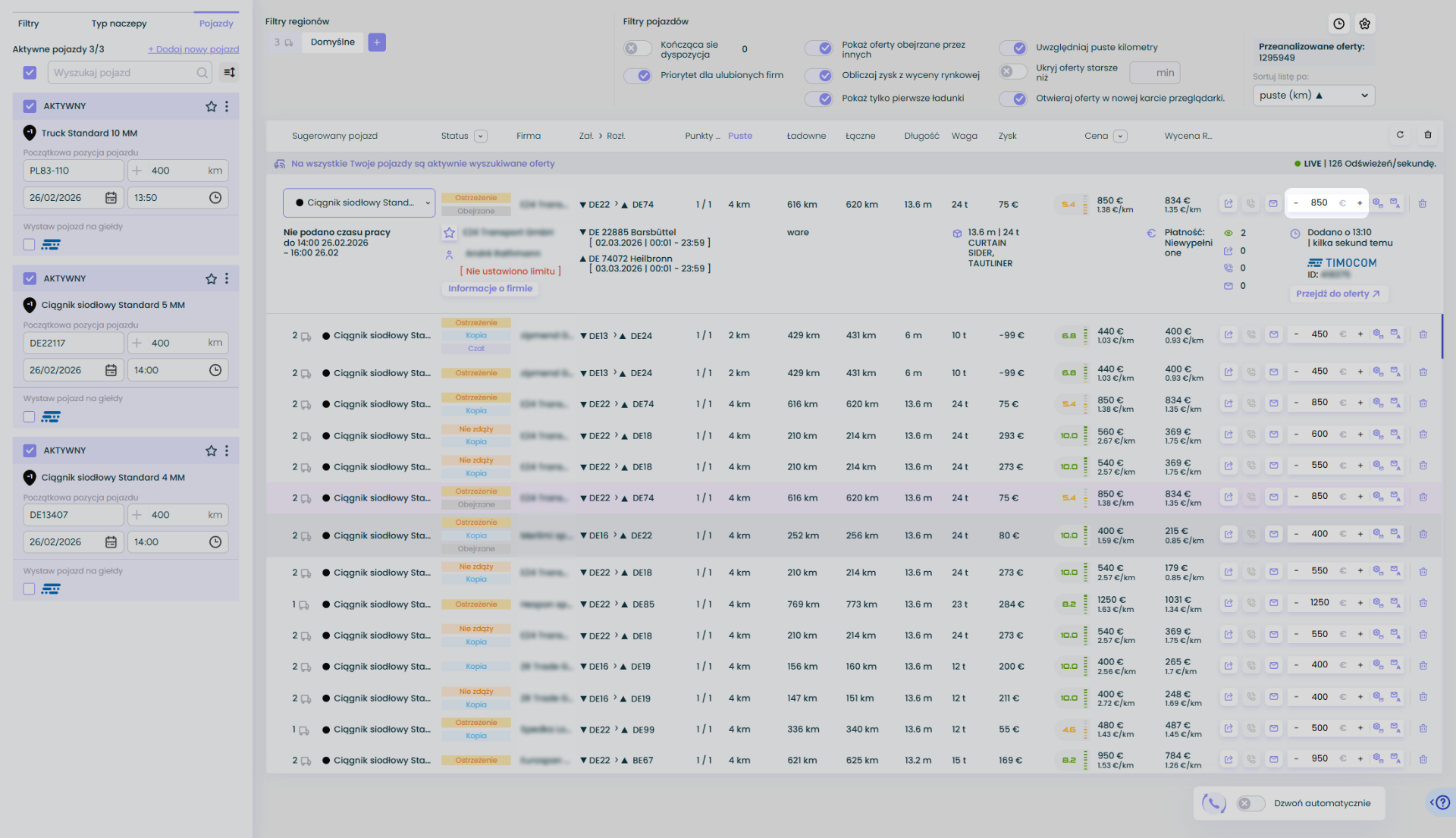The image size is (1456, 838).
Task: Click the clock history icon top right
Action: point(1339,24)
